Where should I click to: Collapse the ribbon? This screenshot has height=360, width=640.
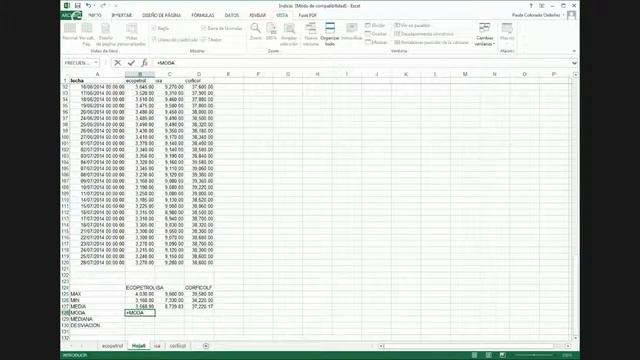click(x=574, y=51)
